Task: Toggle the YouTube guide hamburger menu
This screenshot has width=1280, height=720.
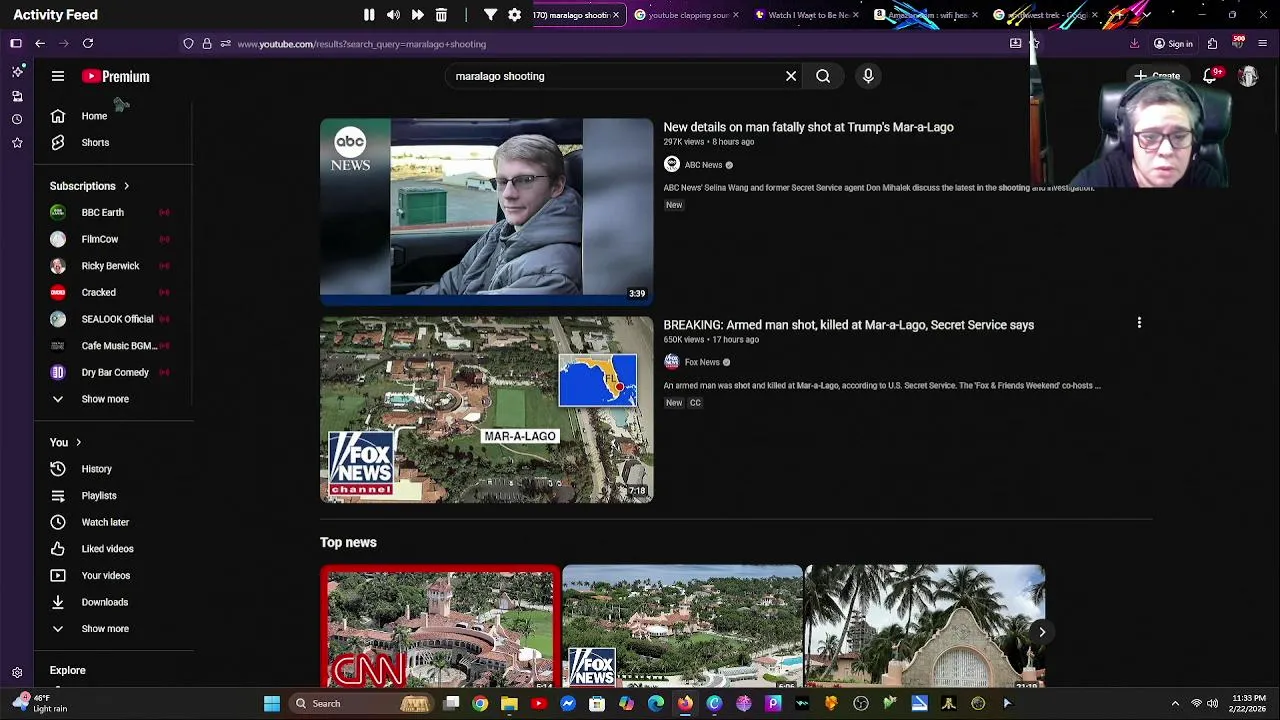Action: pyautogui.click(x=58, y=76)
